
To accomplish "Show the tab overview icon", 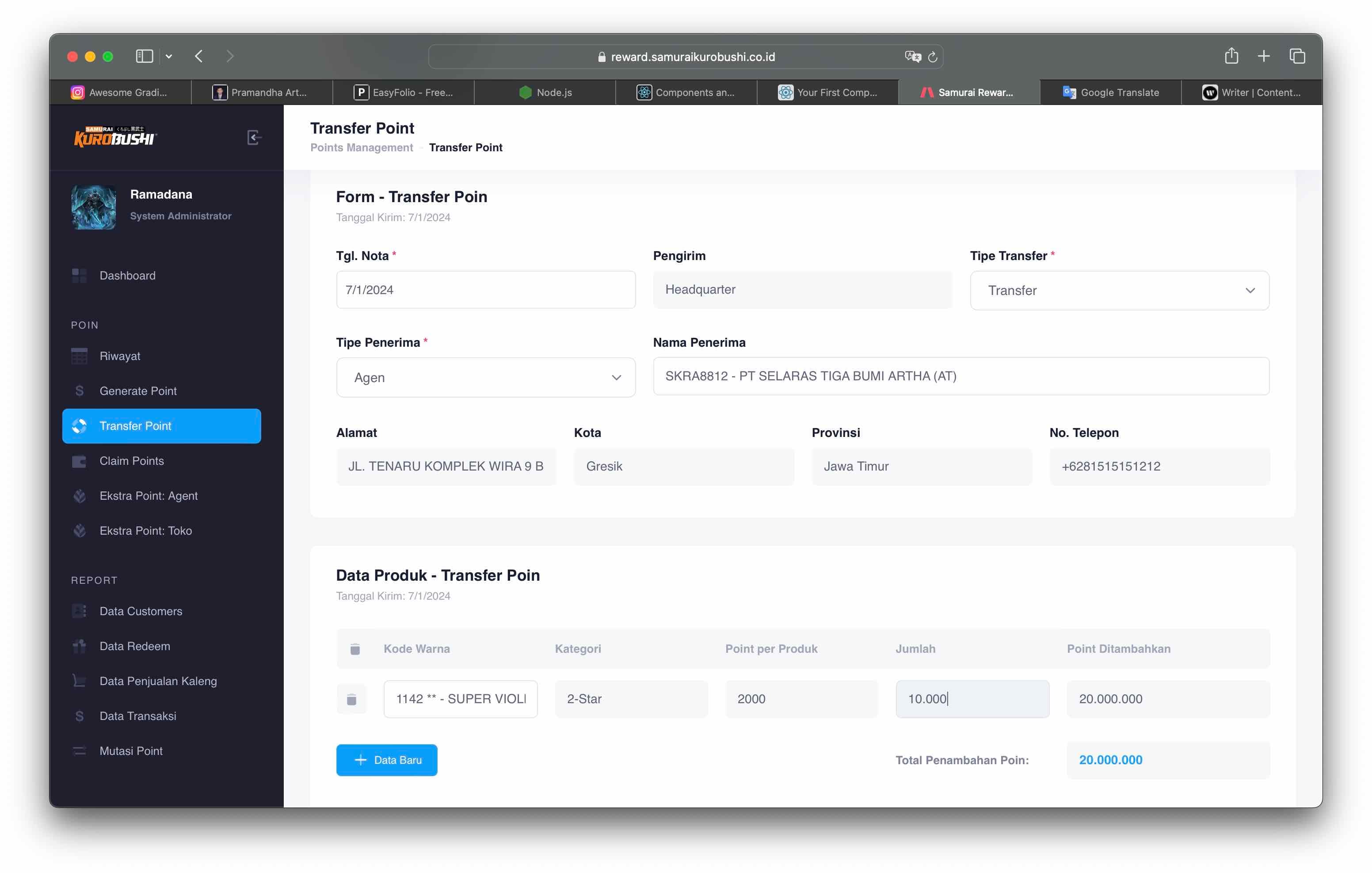I will click(1297, 56).
